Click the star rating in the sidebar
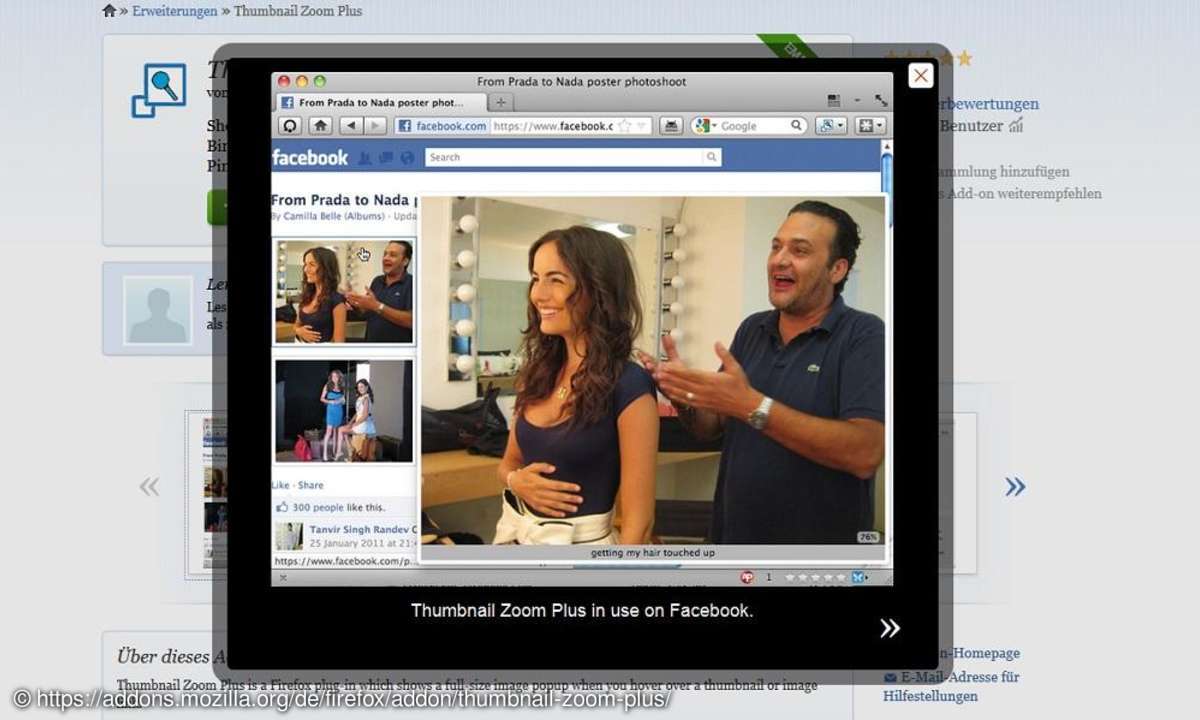Viewport: 1200px width, 720px height. coord(928,58)
